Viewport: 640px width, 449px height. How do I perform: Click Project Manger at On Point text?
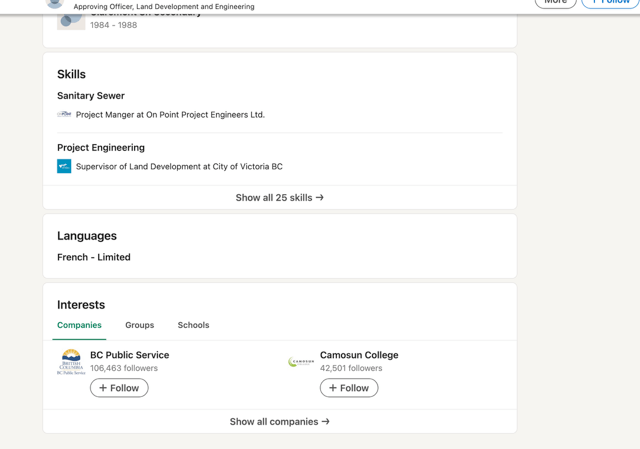click(x=170, y=115)
